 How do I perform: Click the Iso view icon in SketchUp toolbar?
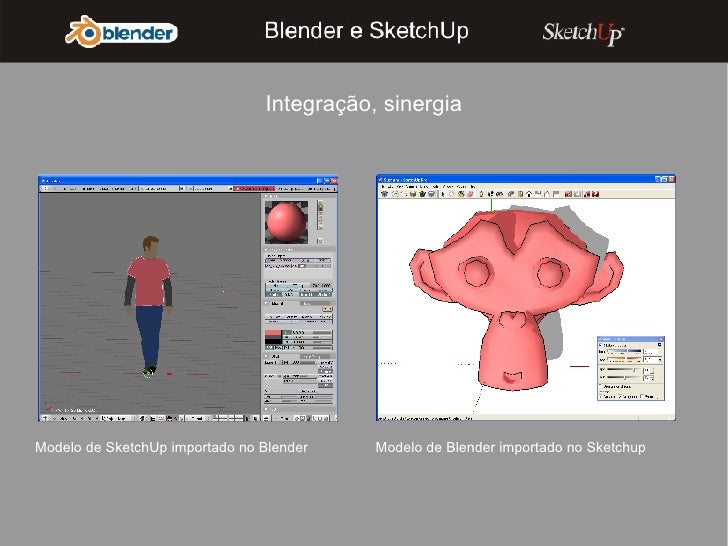(511, 194)
